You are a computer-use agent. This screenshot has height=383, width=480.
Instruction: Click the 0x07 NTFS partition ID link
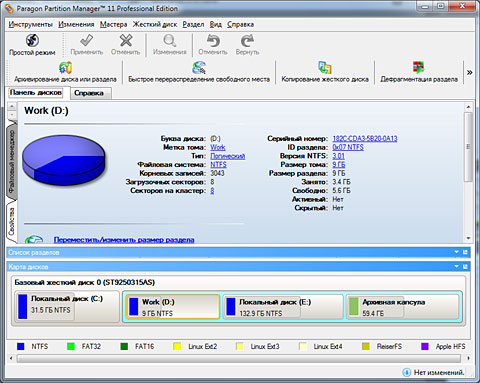pos(348,147)
